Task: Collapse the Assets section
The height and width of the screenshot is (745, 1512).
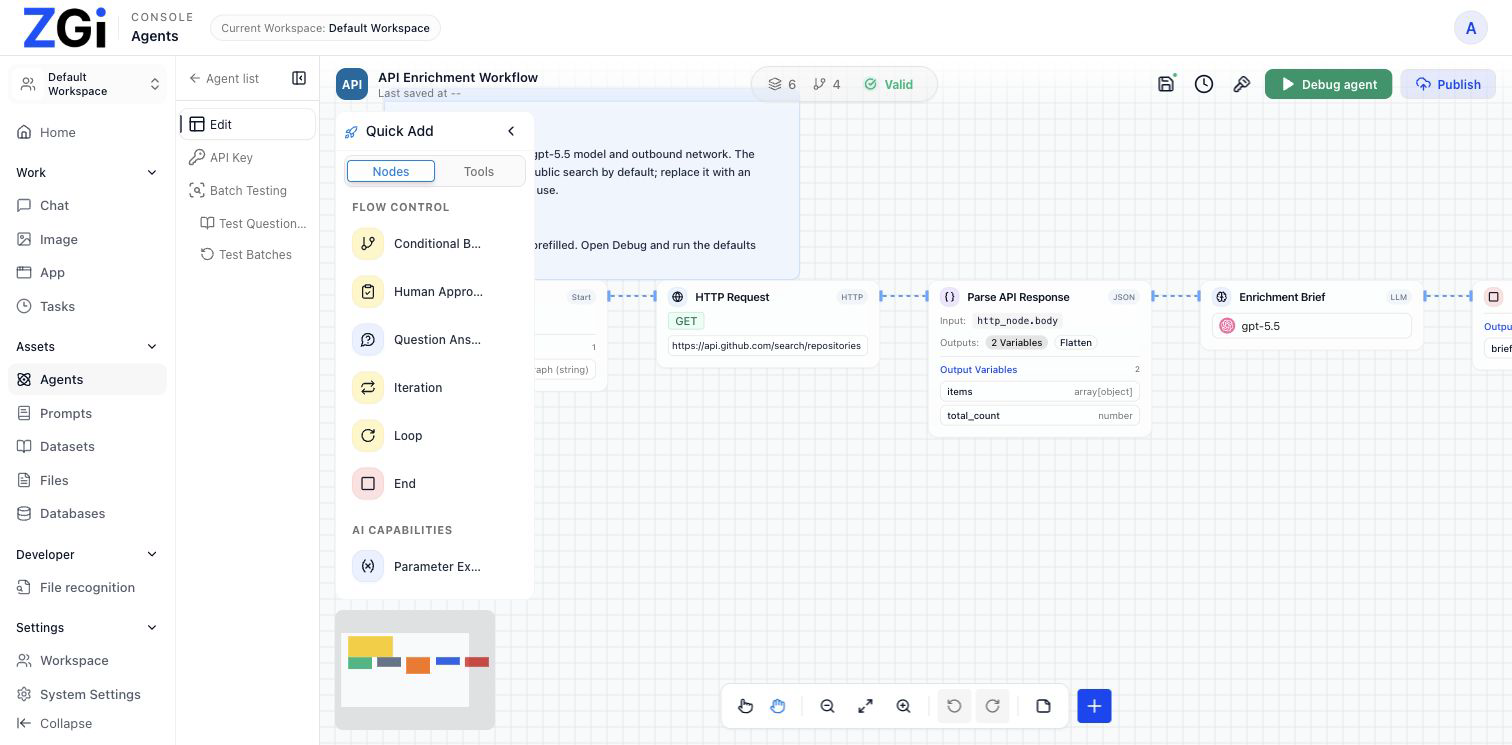Action: pyautogui.click(x=152, y=347)
